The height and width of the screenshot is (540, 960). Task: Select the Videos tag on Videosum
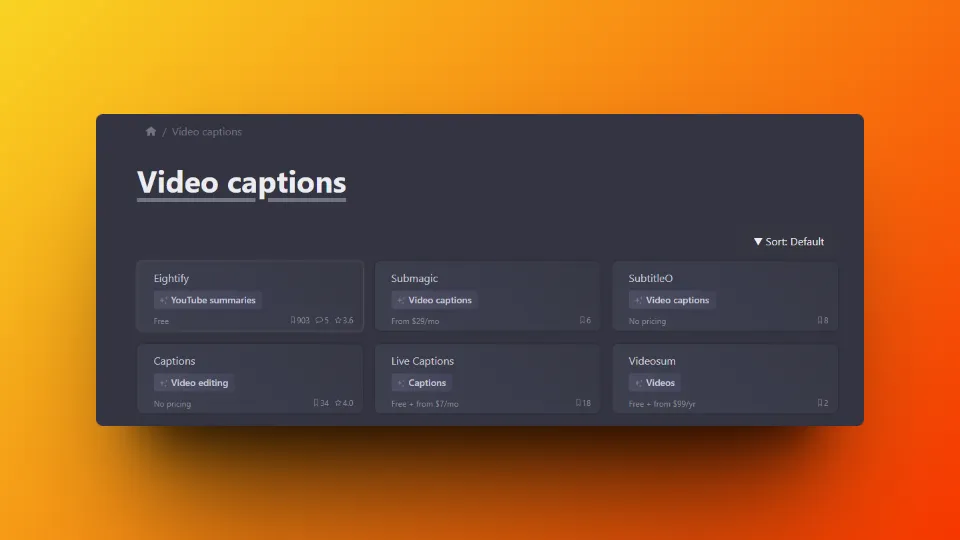click(x=654, y=383)
